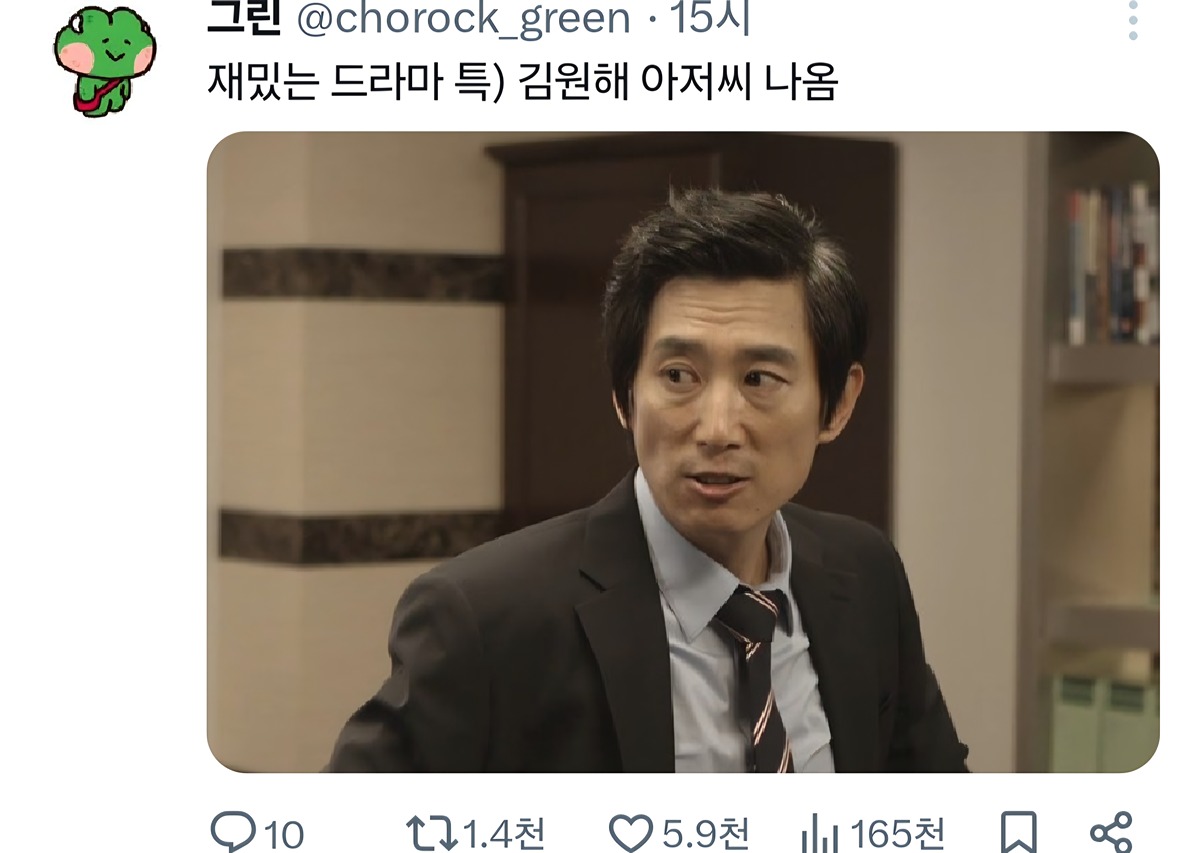View tweet analytics via bar chart icon
This screenshot has height=853, width=1200.
[820, 832]
